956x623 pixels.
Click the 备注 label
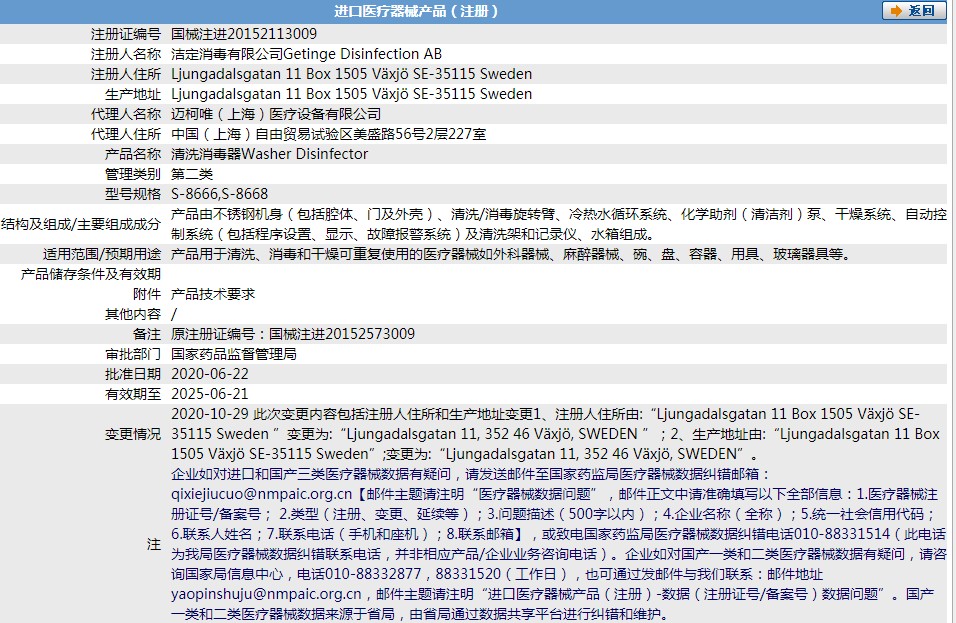coord(147,333)
